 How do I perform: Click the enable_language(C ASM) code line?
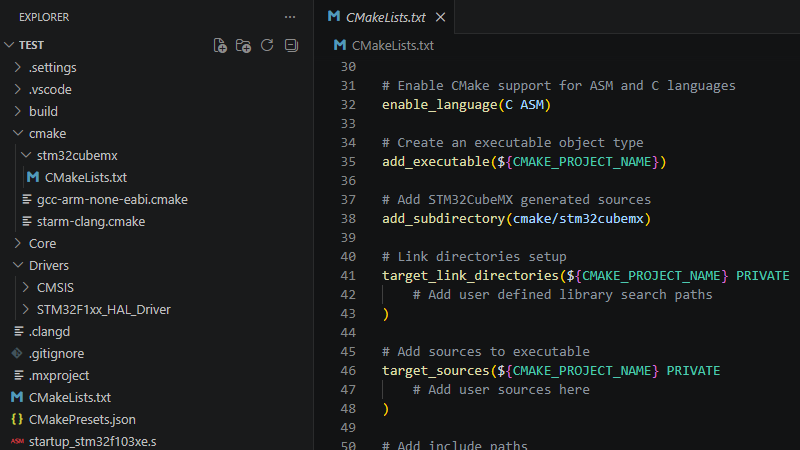[x=466, y=105]
